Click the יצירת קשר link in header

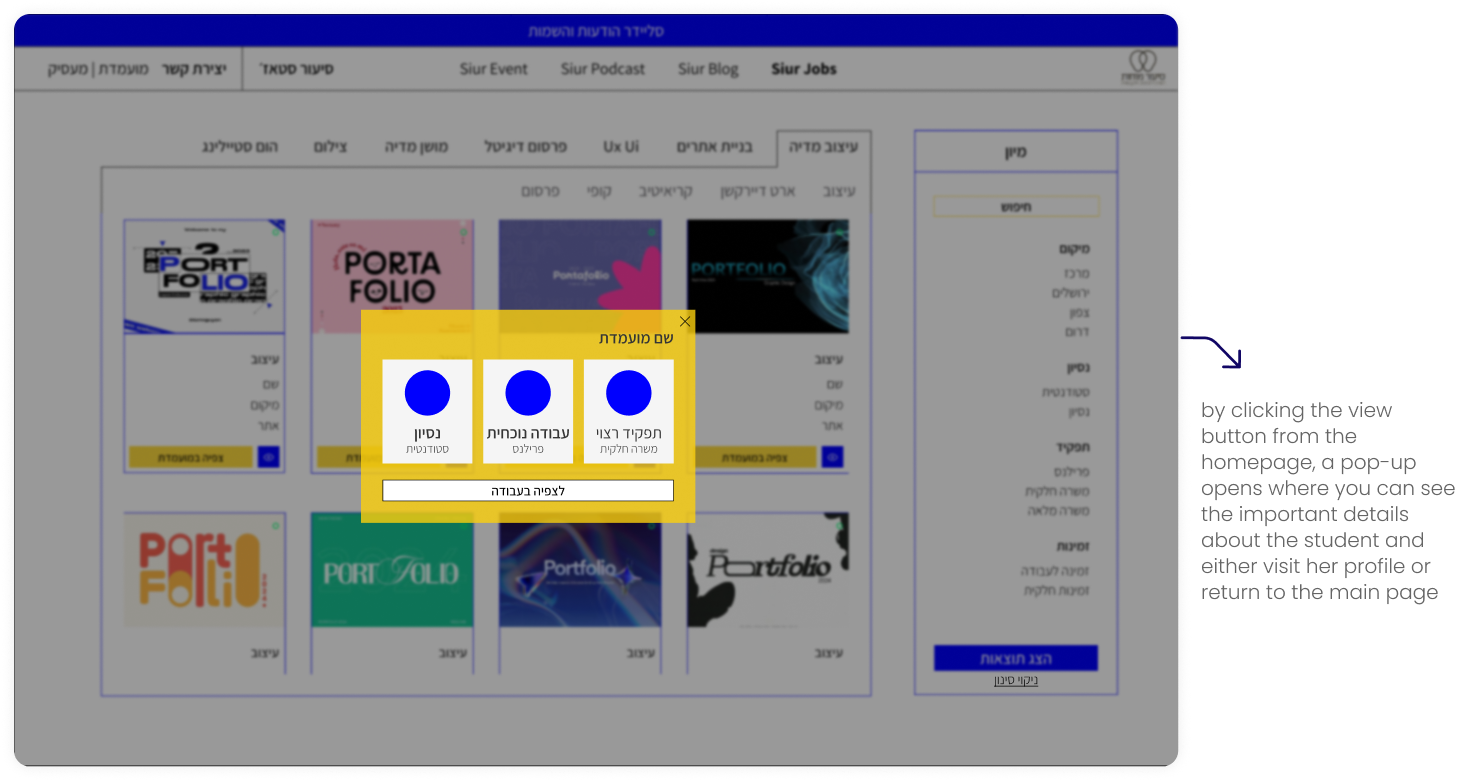194,69
